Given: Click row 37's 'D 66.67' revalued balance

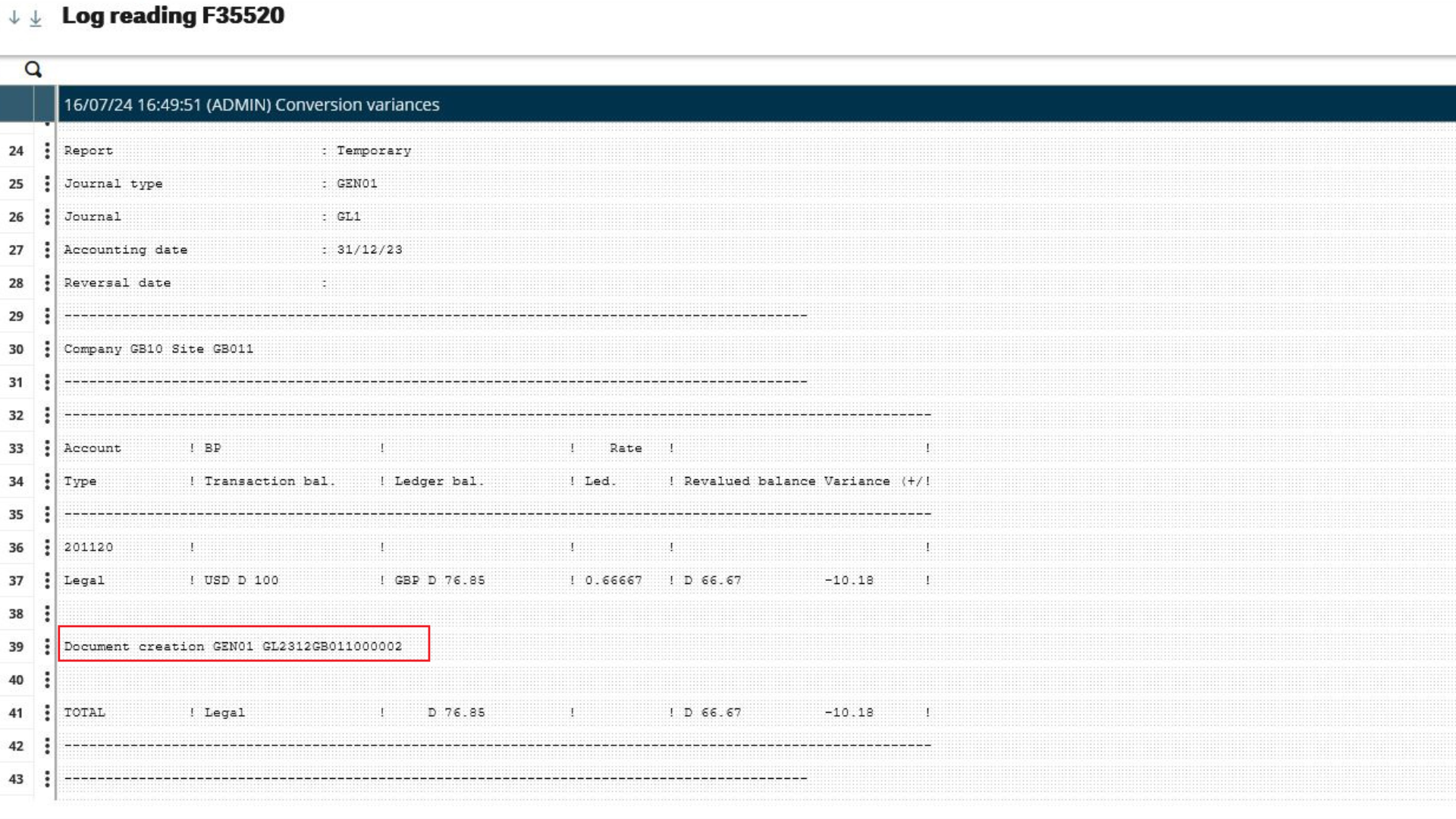Looking at the screenshot, I should pos(712,580).
